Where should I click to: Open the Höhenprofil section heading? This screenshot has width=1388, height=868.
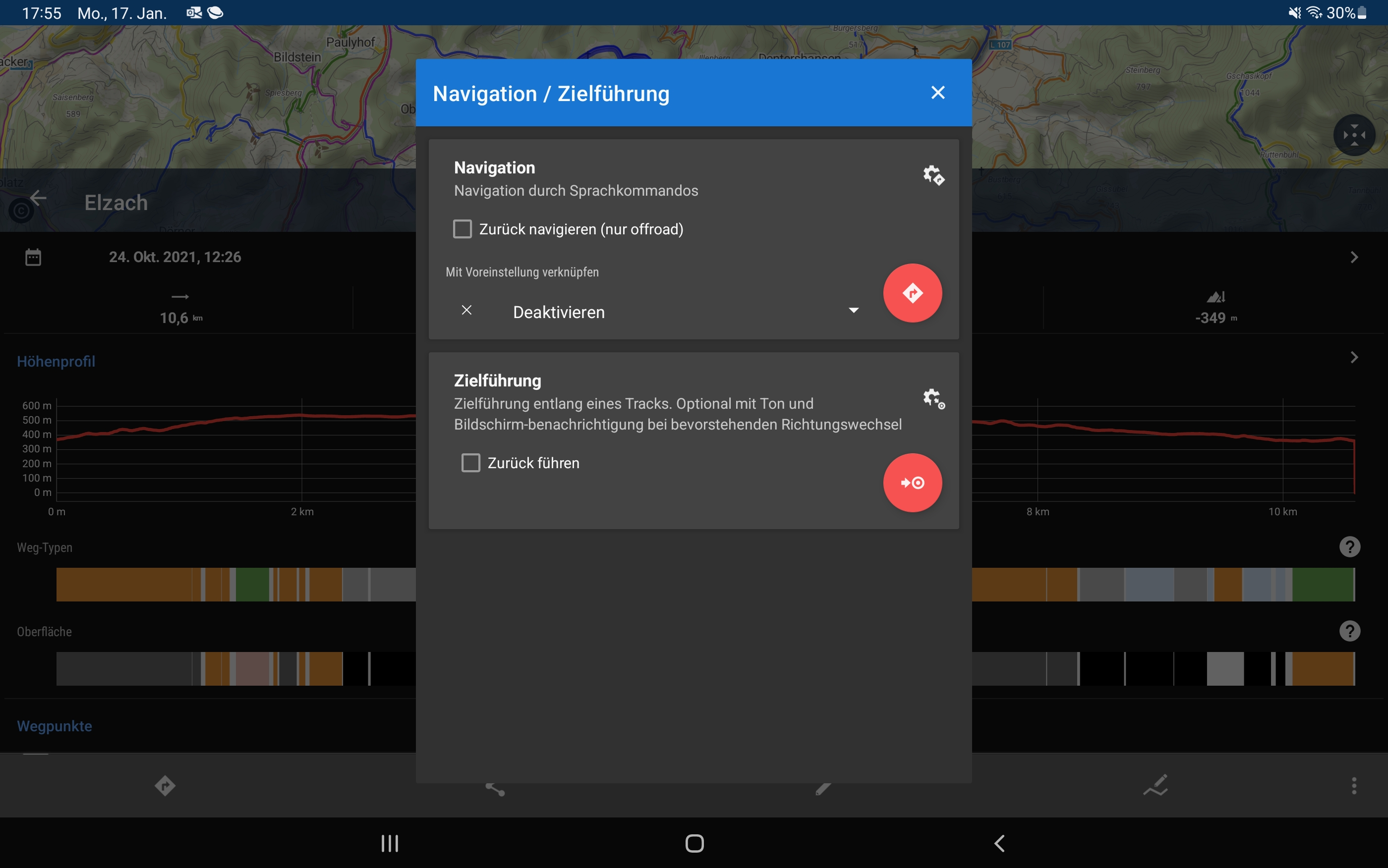[x=56, y=361]
